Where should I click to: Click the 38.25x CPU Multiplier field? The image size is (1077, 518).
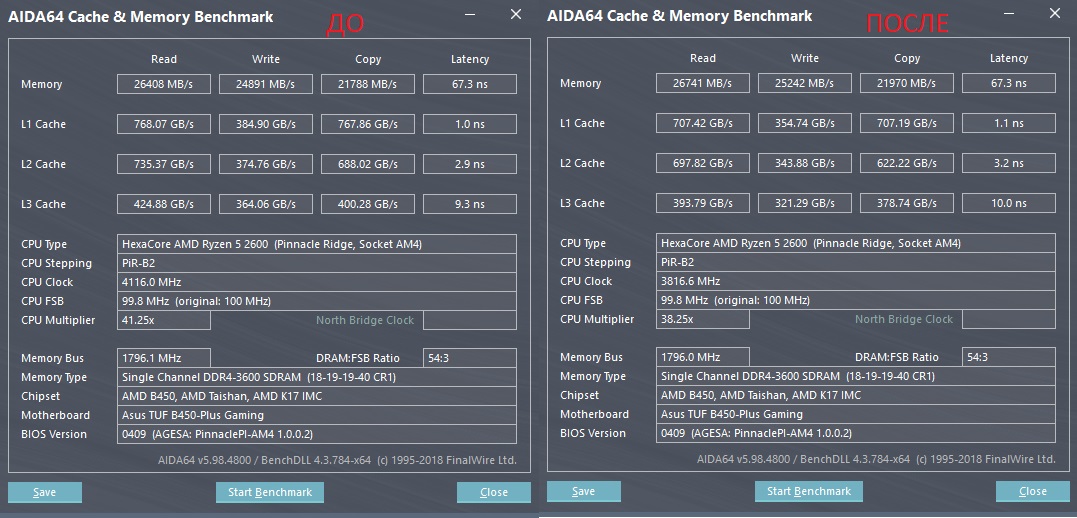(703, 319)
